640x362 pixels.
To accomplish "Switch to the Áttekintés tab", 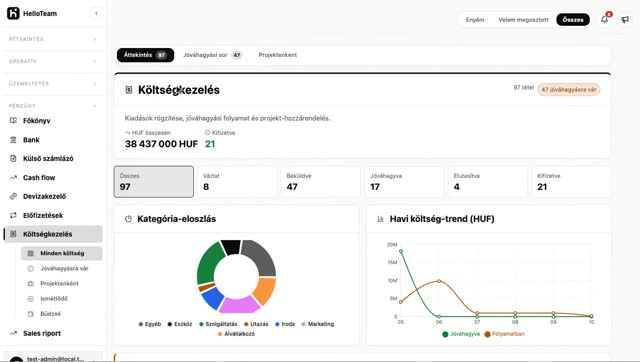I will click(145, 55).
